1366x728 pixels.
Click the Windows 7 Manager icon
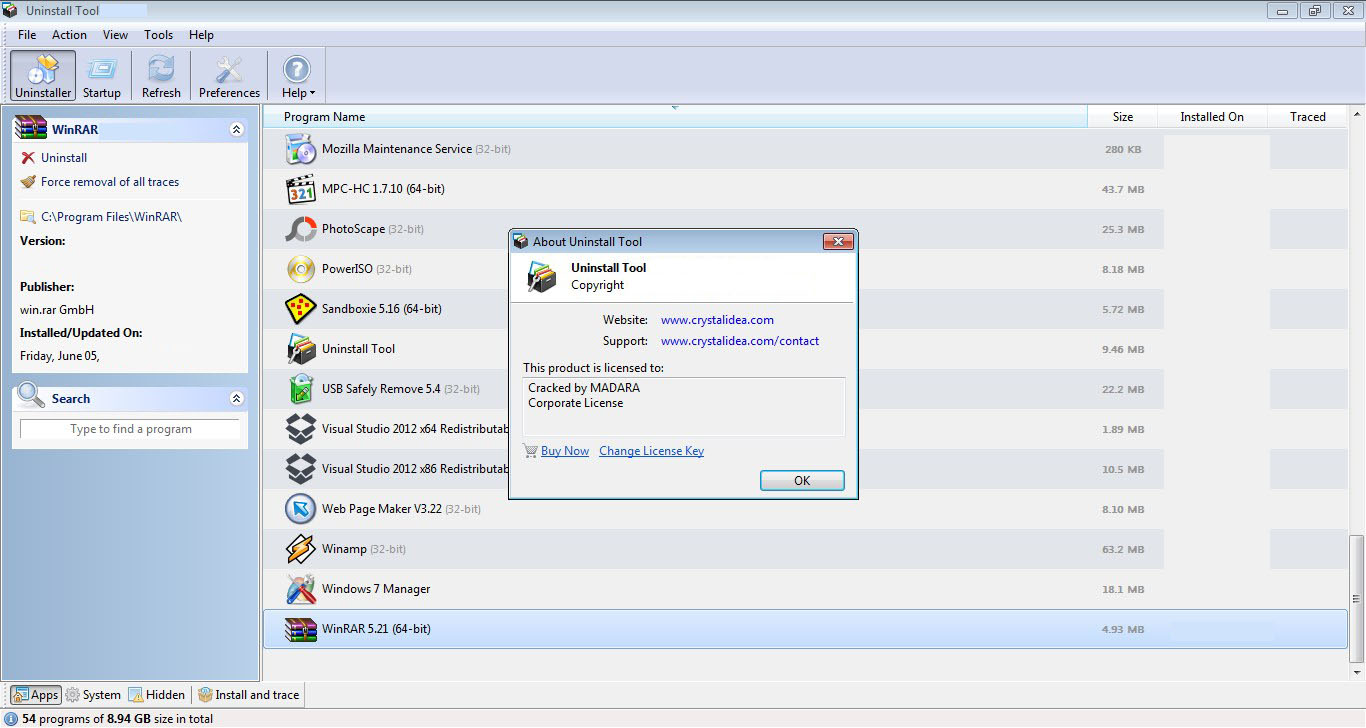click(x=301, y=589)
